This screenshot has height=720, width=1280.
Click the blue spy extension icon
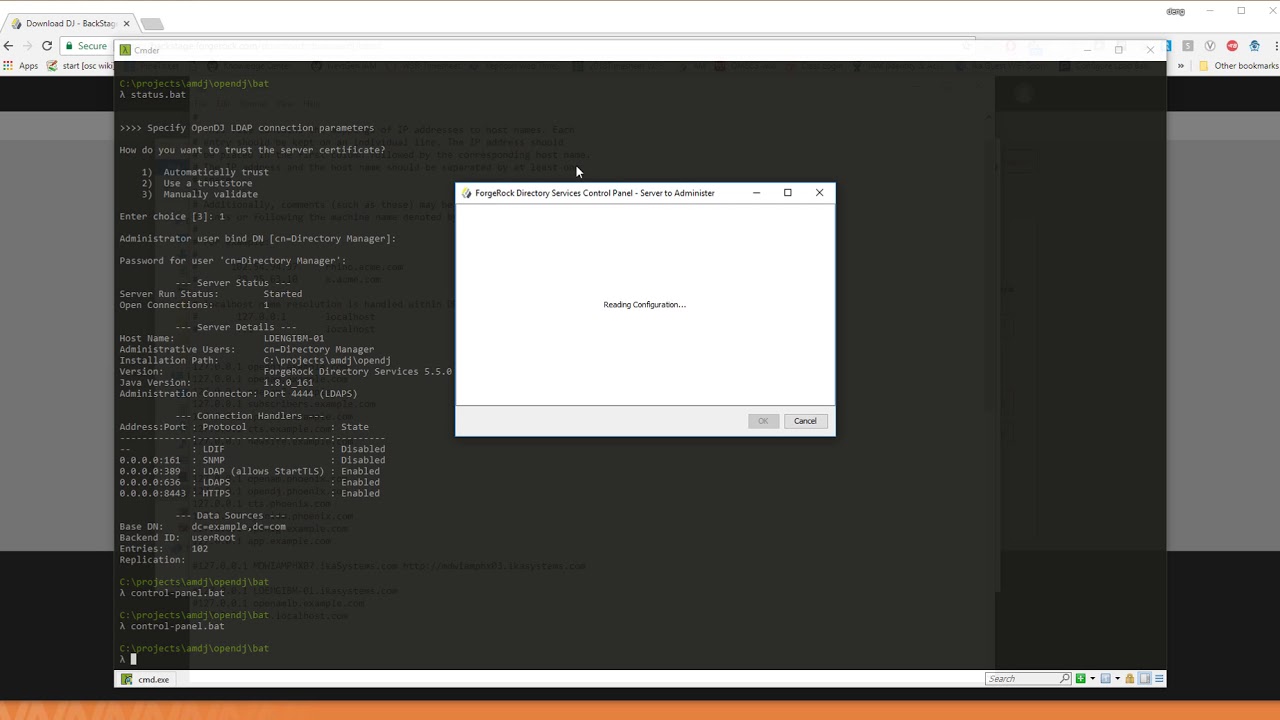click(x=1254, y=46)
